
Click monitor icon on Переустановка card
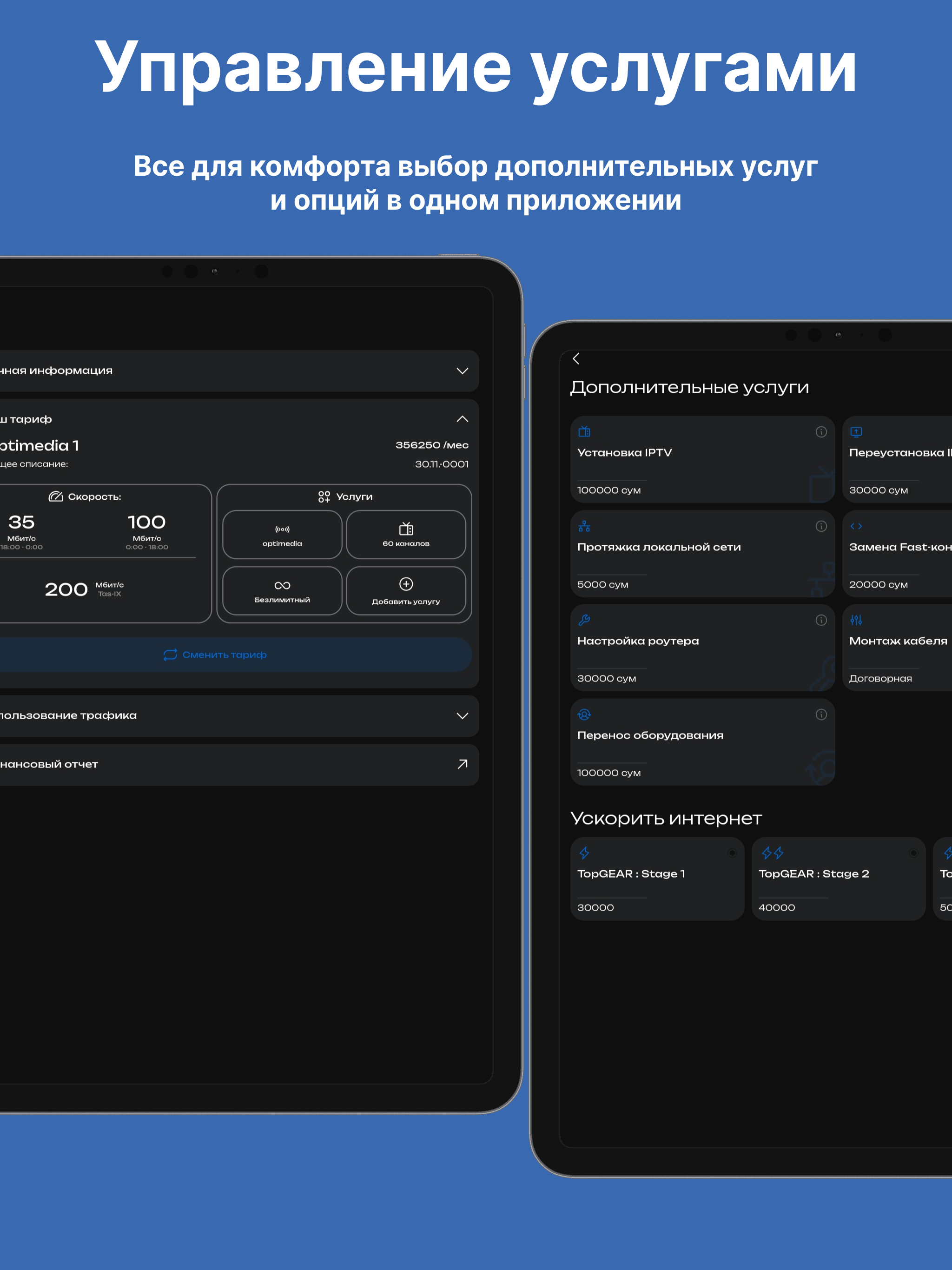(x=856, y=432)
